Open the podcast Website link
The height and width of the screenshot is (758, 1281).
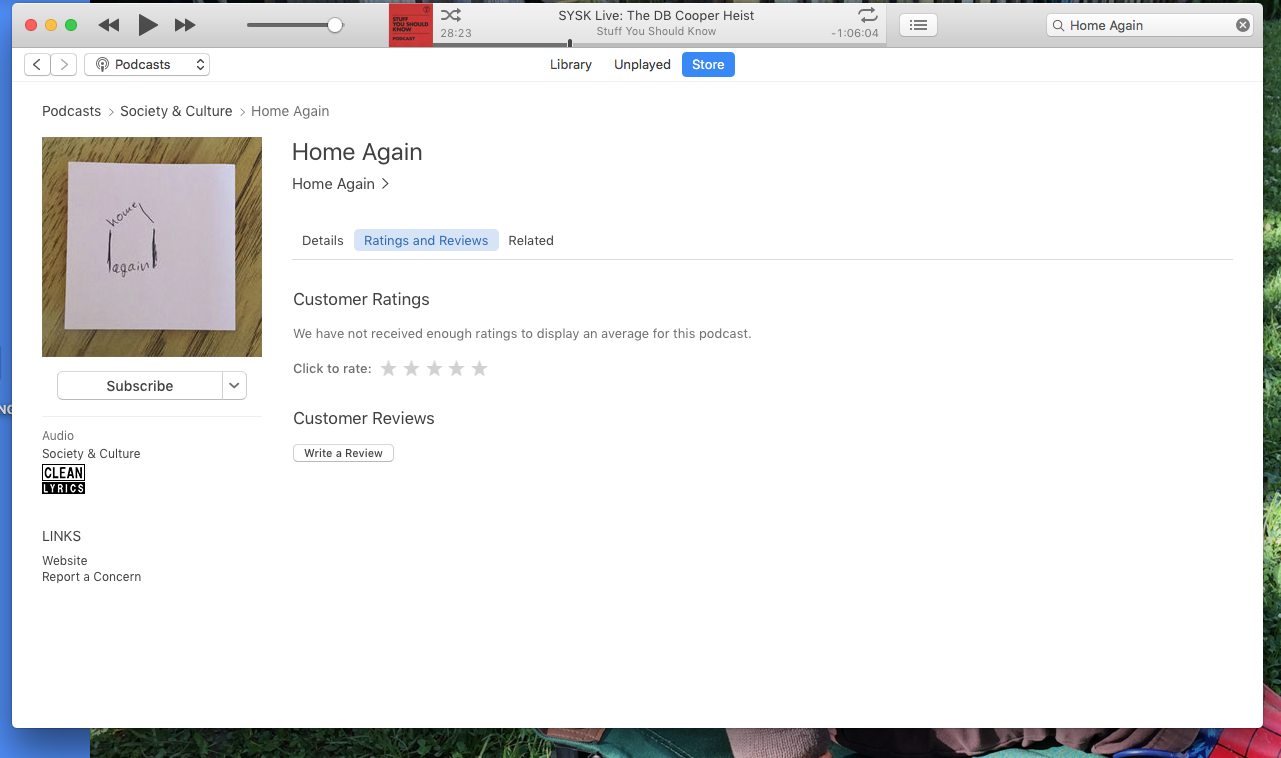65,561
